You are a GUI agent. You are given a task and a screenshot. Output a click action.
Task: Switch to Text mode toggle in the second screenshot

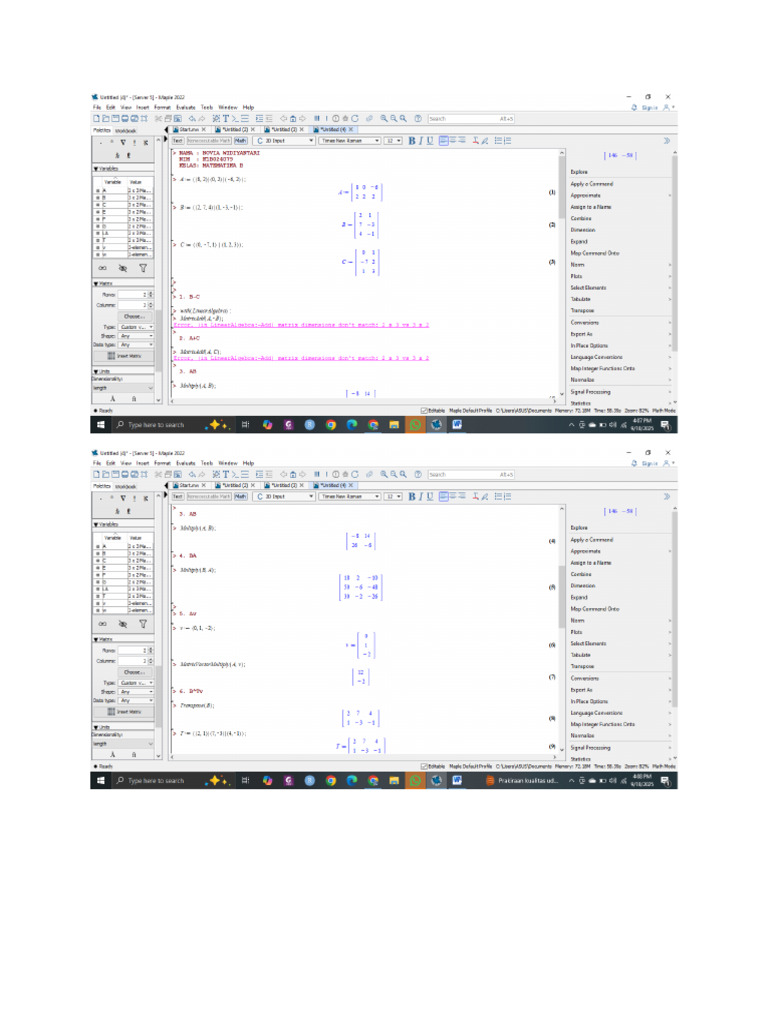178,496
